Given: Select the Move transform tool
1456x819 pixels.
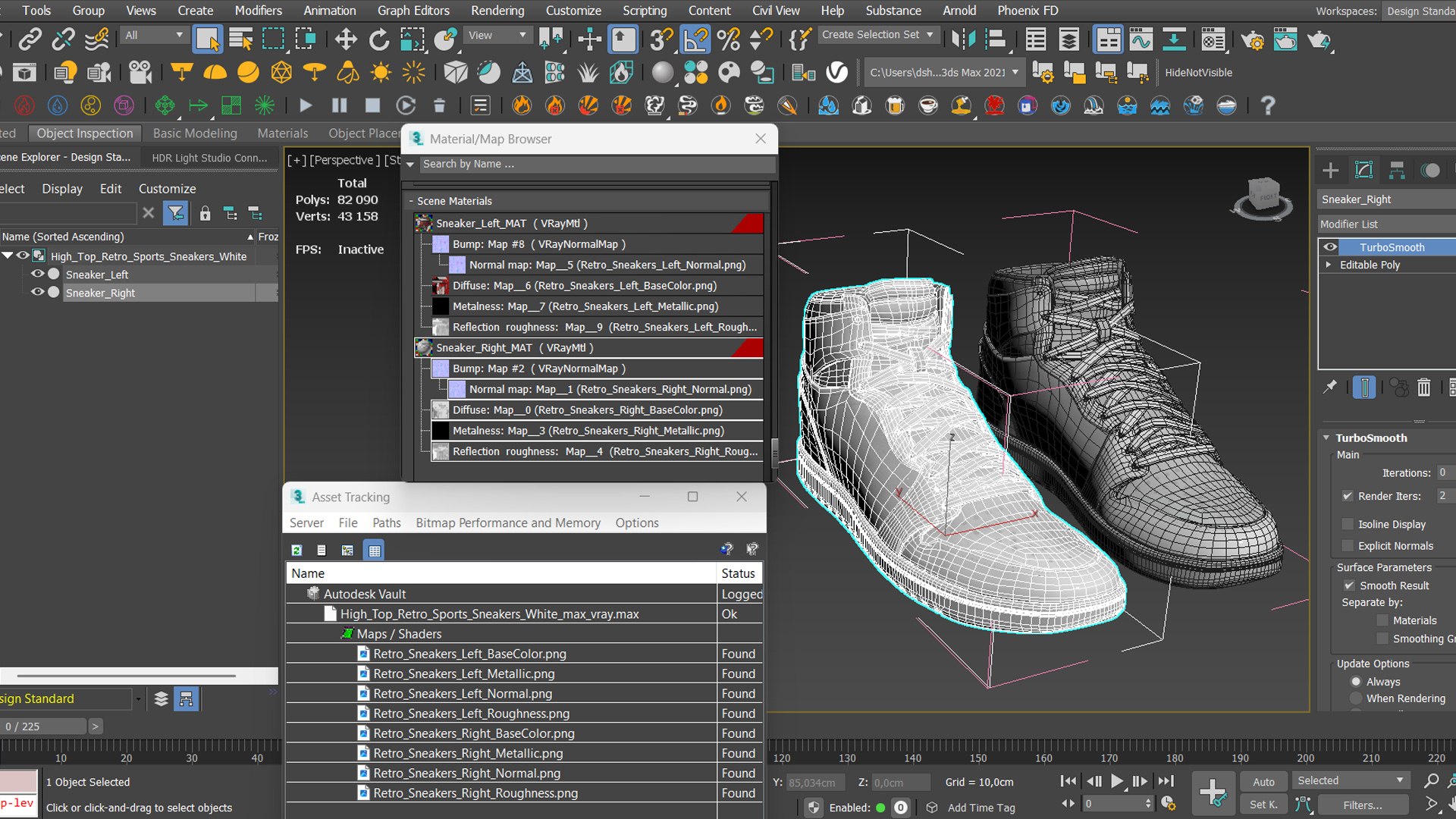Looking at the screenshot, I should coord(346,39).
